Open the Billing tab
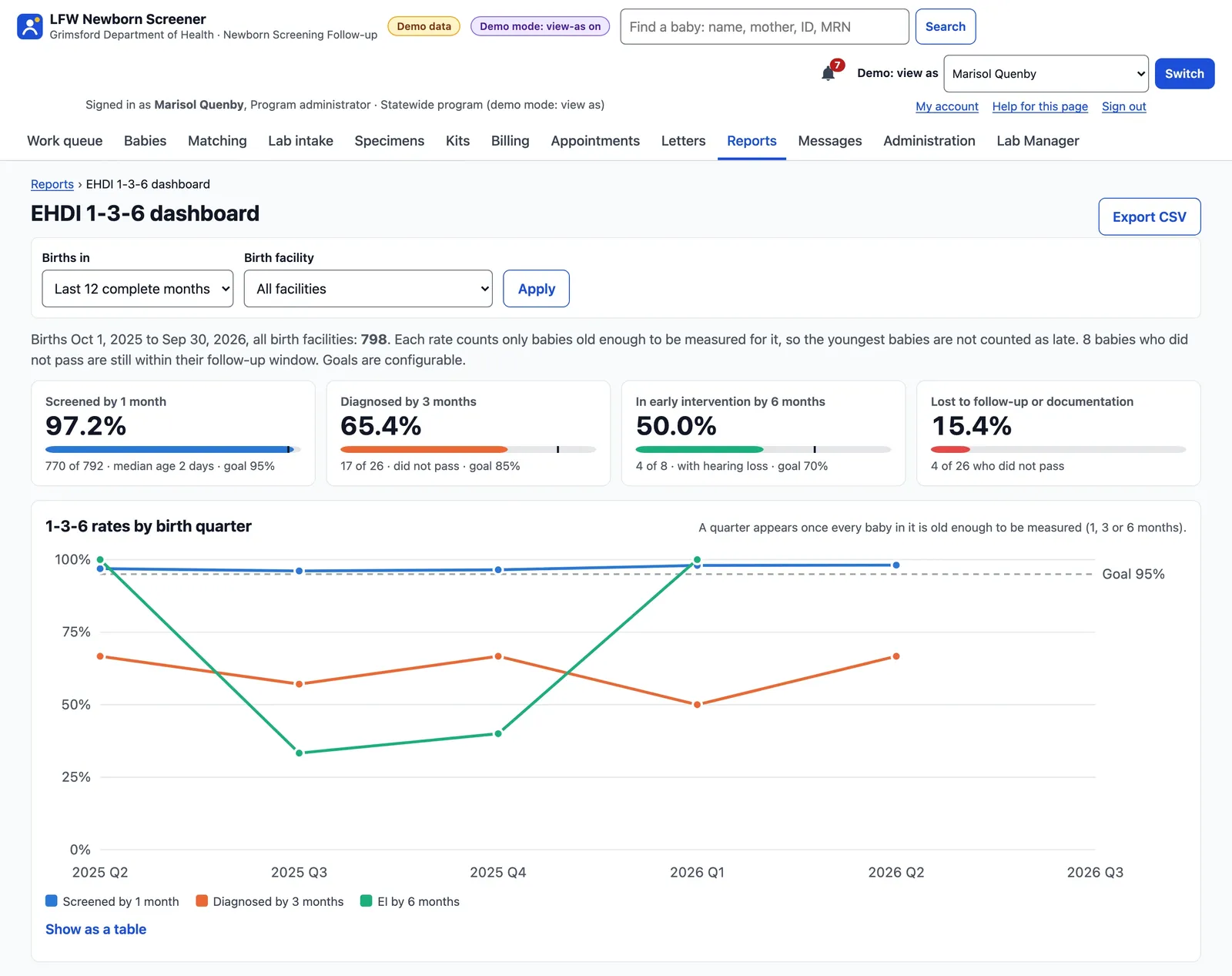The image size is (1232, 976). 511,141
